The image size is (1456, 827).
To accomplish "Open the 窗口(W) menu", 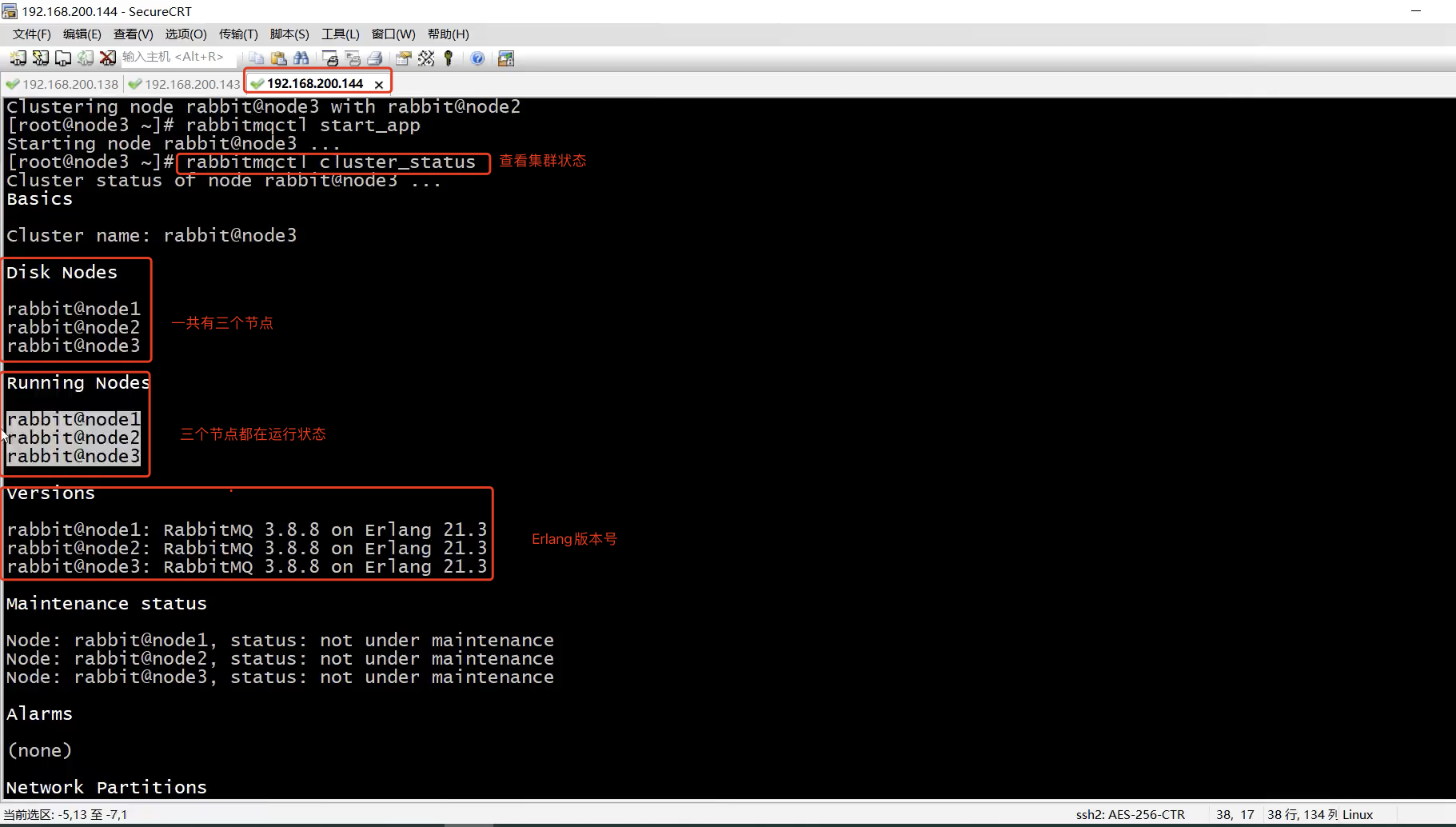I will click(393, 34).
